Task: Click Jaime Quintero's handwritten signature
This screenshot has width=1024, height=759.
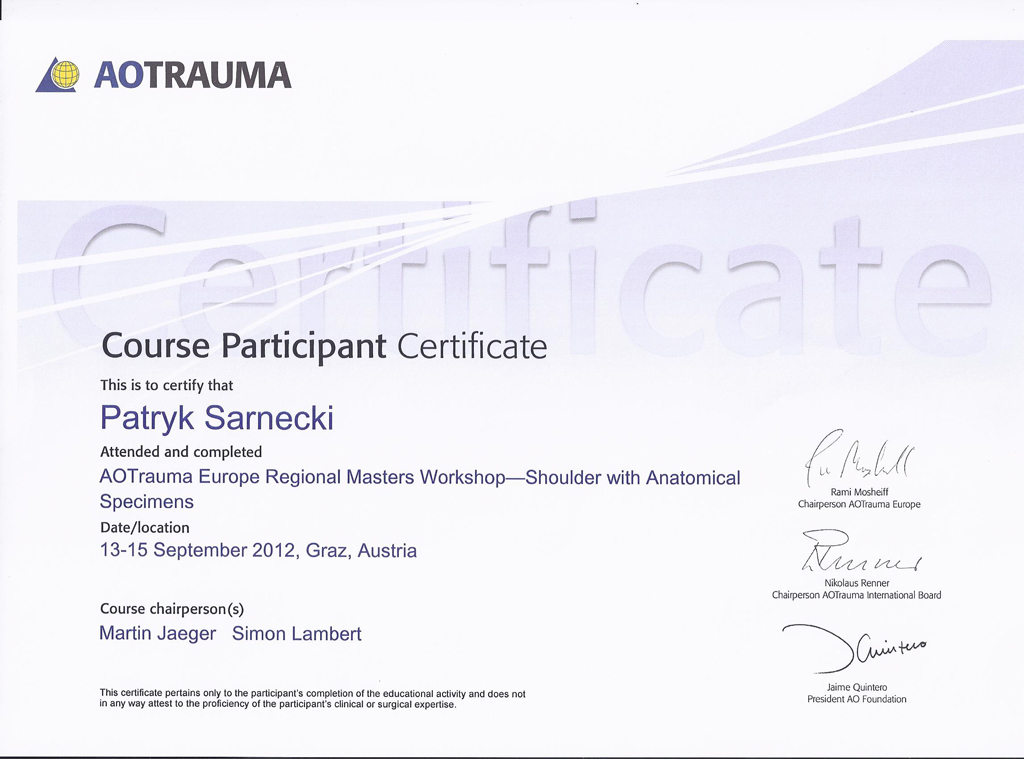Action: coord(854,648)
